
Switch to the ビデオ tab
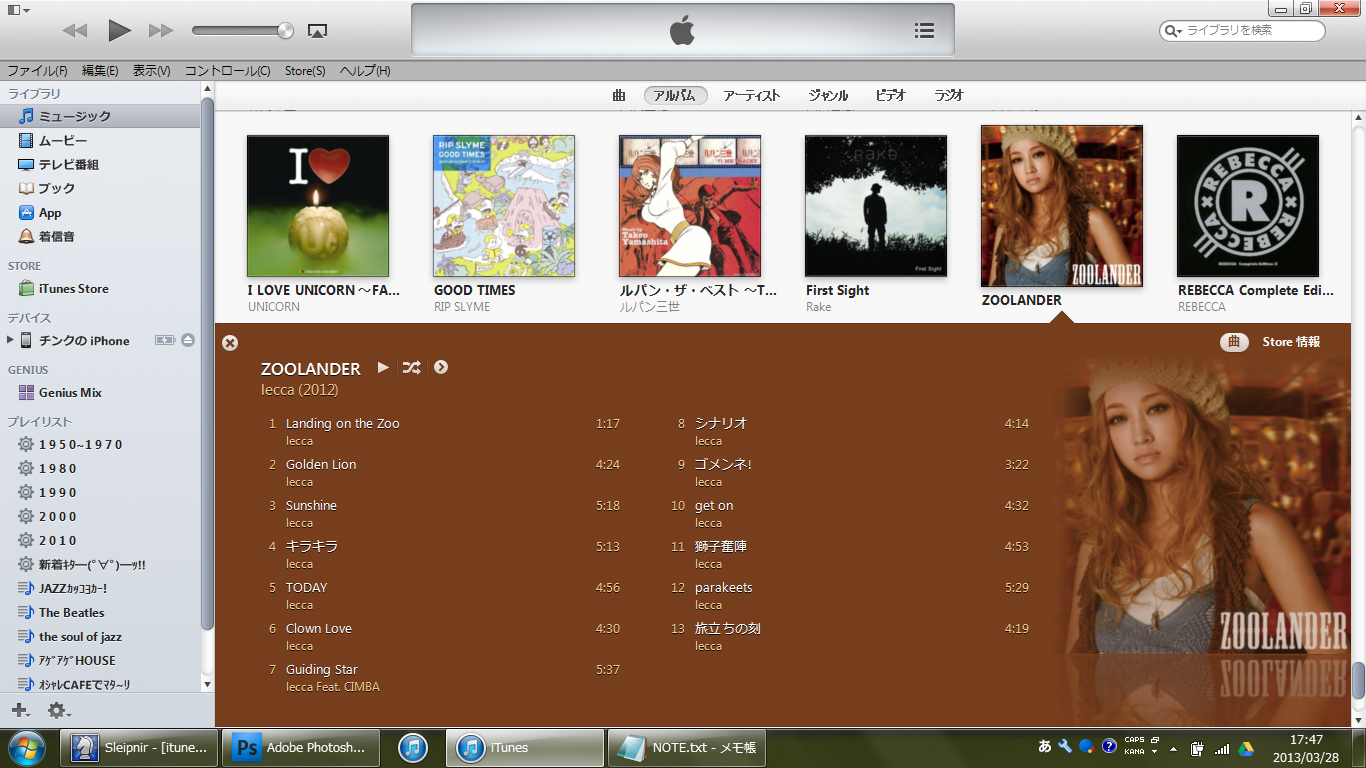pos(891,96)
